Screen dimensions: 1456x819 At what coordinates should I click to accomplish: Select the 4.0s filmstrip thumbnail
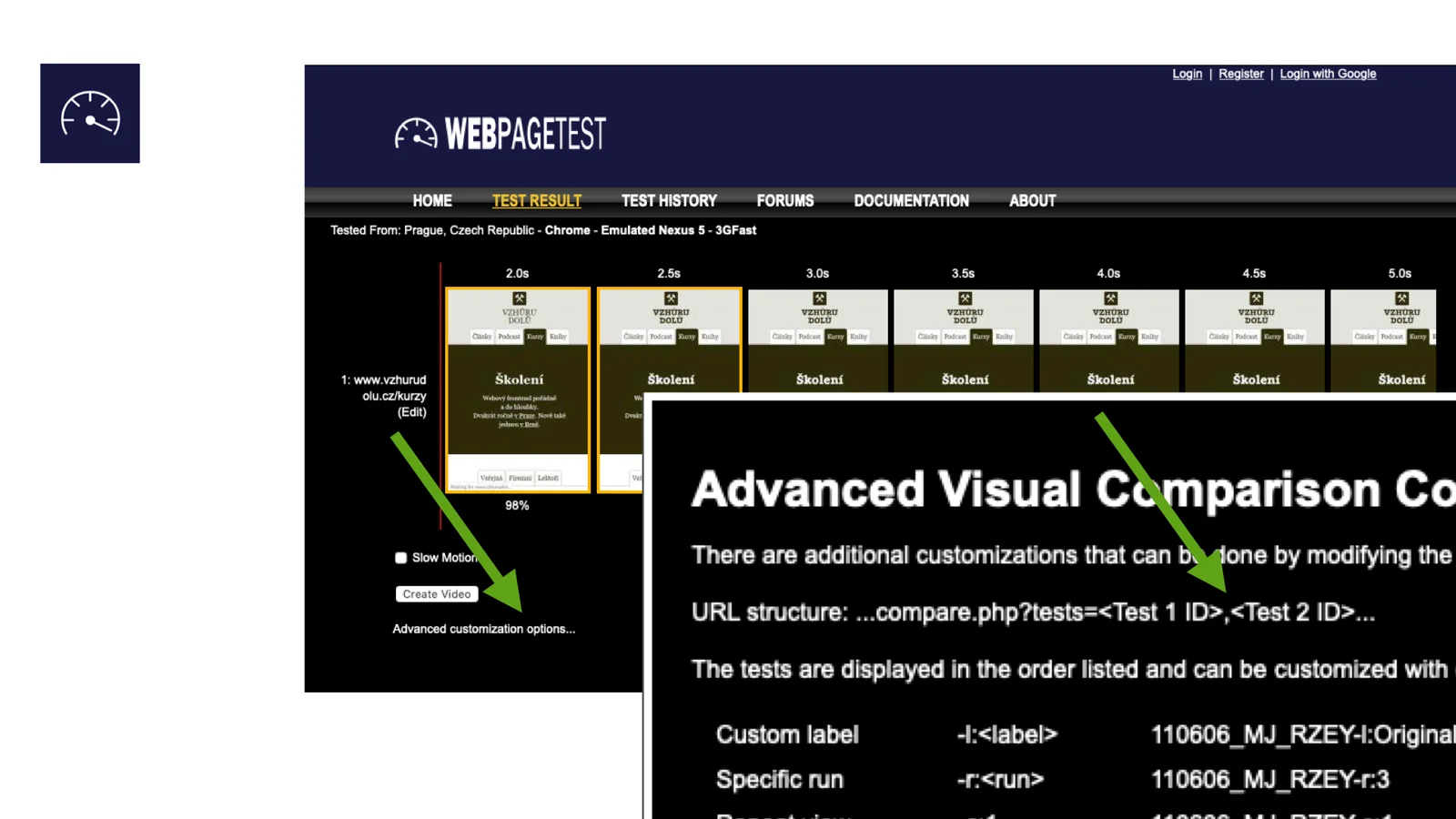point(1108,341)
